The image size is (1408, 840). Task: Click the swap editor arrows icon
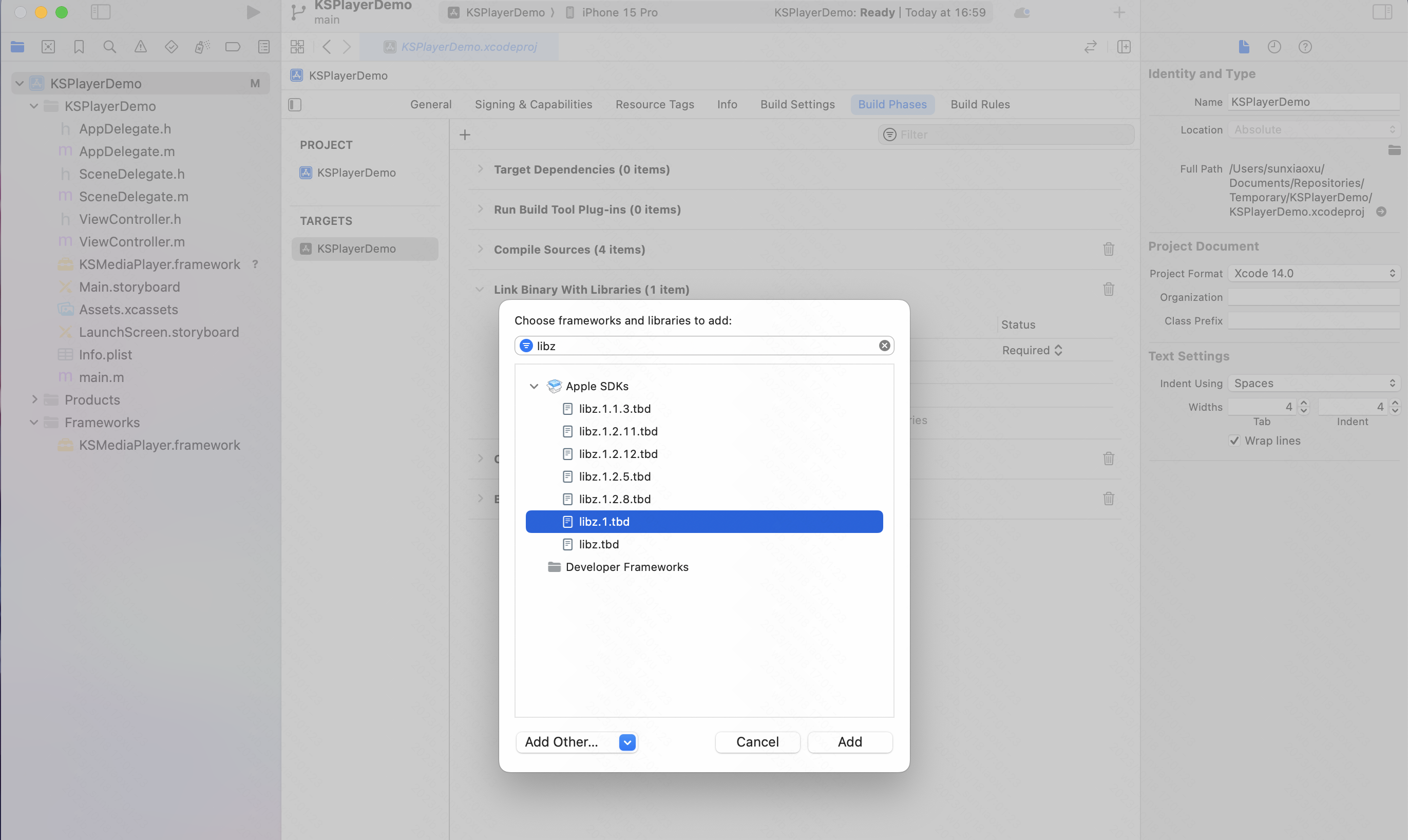click(1091, 47)
